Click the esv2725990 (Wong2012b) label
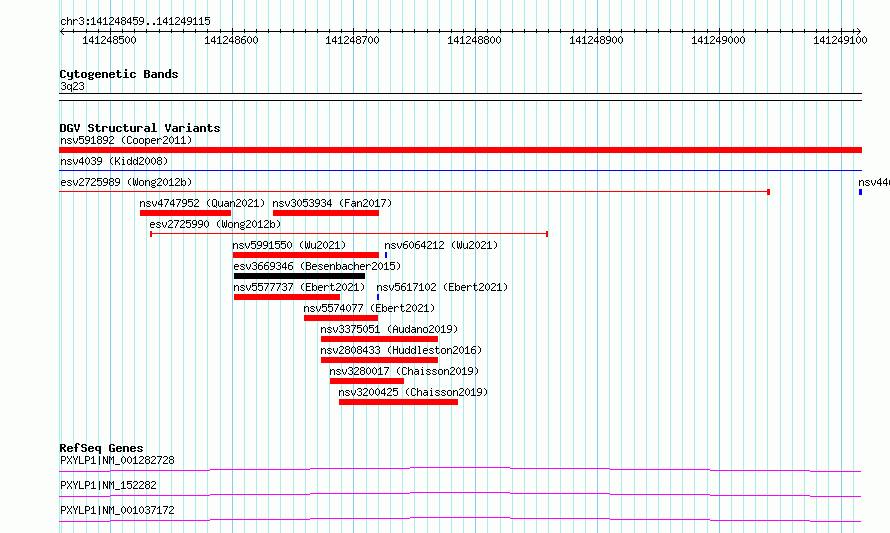 click(215, 224)
